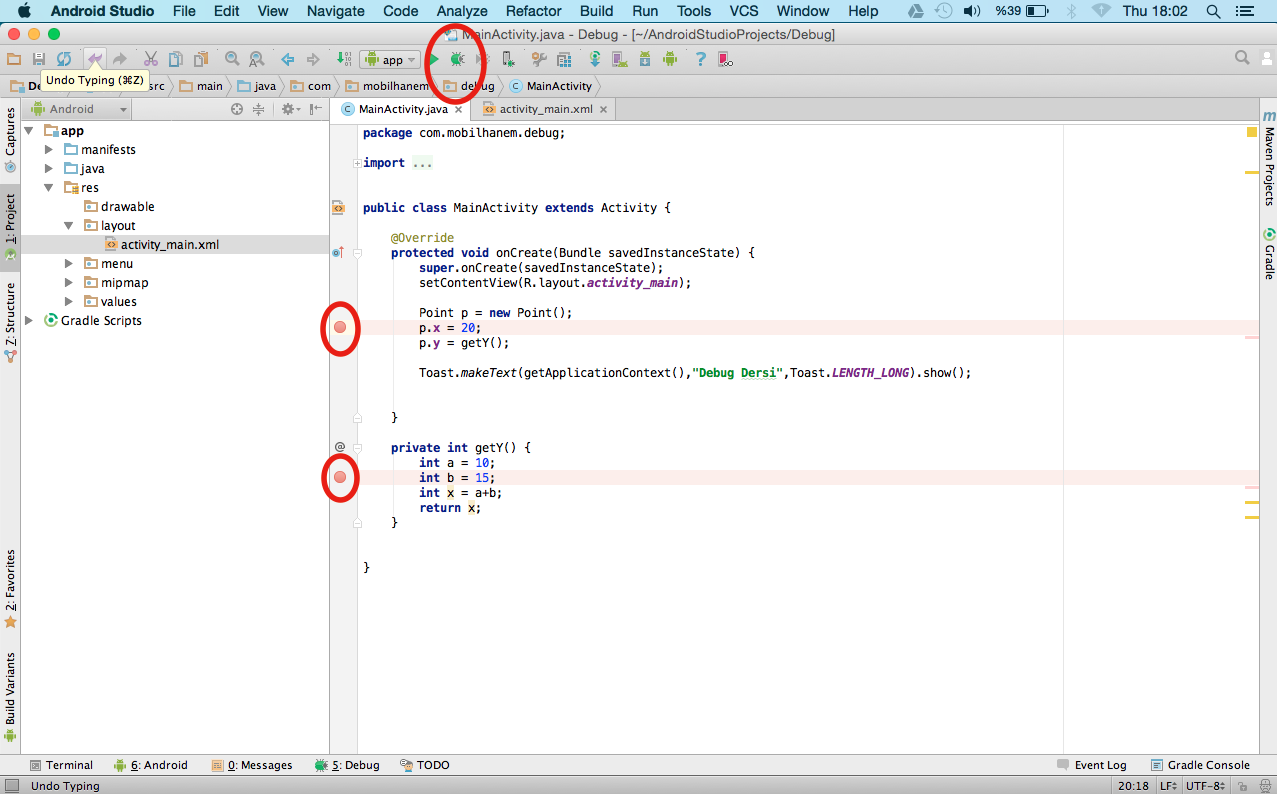Toggle breakpoint on line int b = 15
1277x794 pixels.
point(340,477)
